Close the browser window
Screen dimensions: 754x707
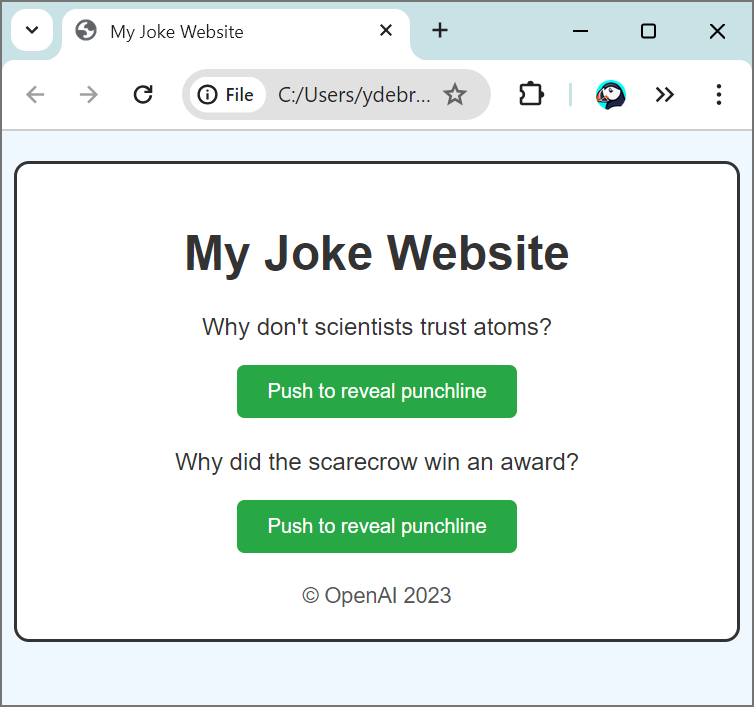(717, 31)
